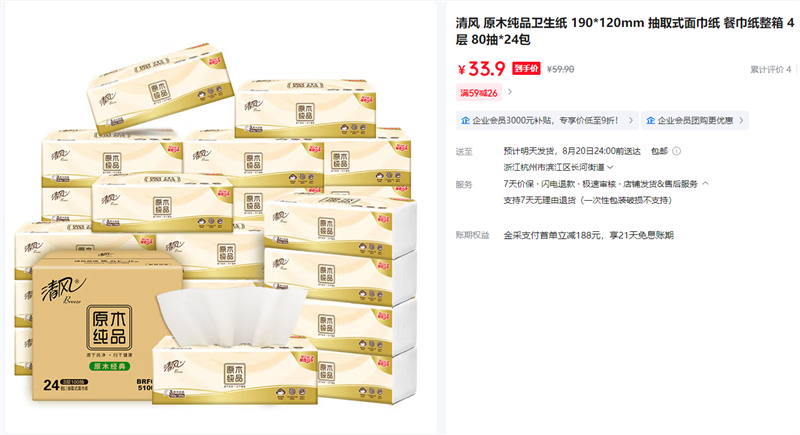
Task: Click the enterprise icon on 企业会员3000元补贴 banner
Action: pyautogui.click(x=465, y=120)
